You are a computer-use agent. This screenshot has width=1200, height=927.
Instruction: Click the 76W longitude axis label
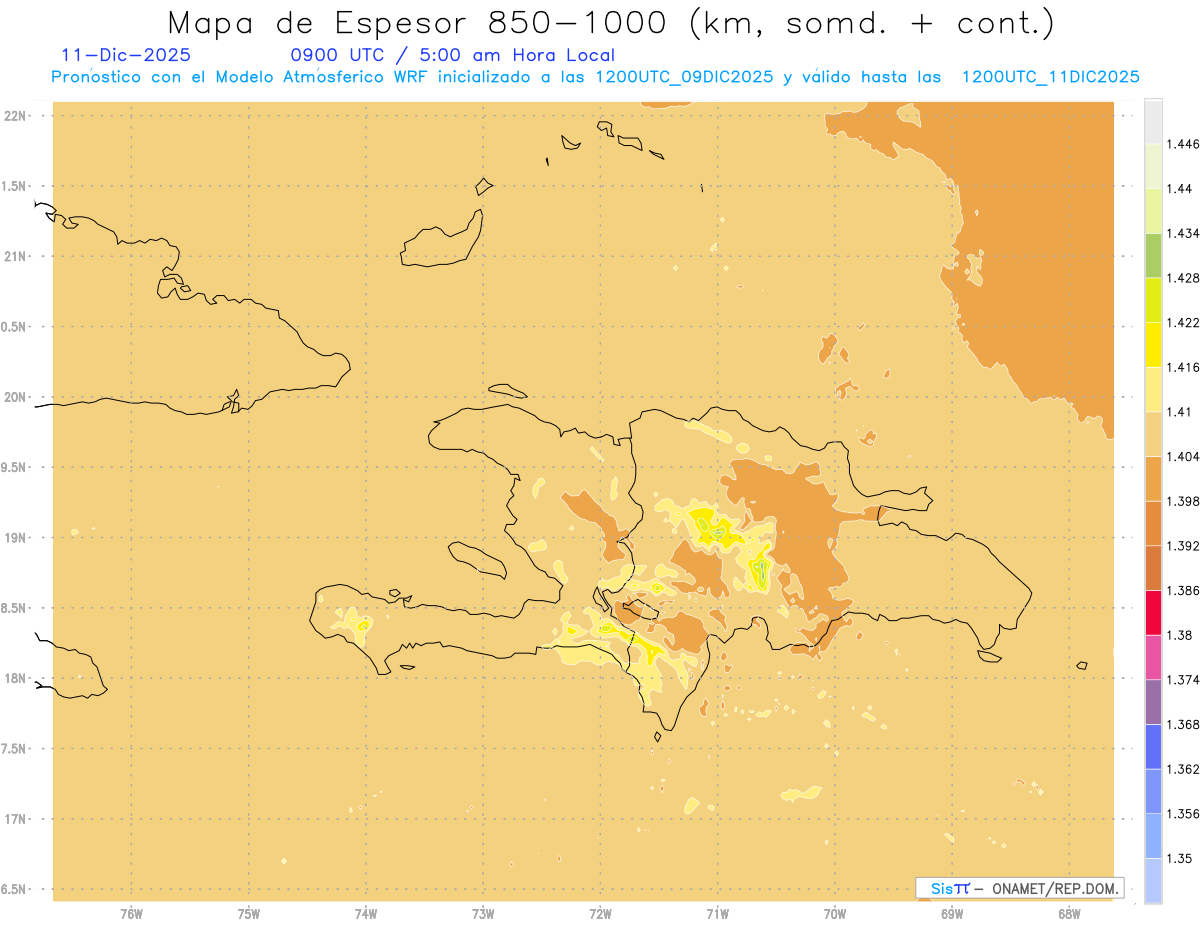point(131,914)
